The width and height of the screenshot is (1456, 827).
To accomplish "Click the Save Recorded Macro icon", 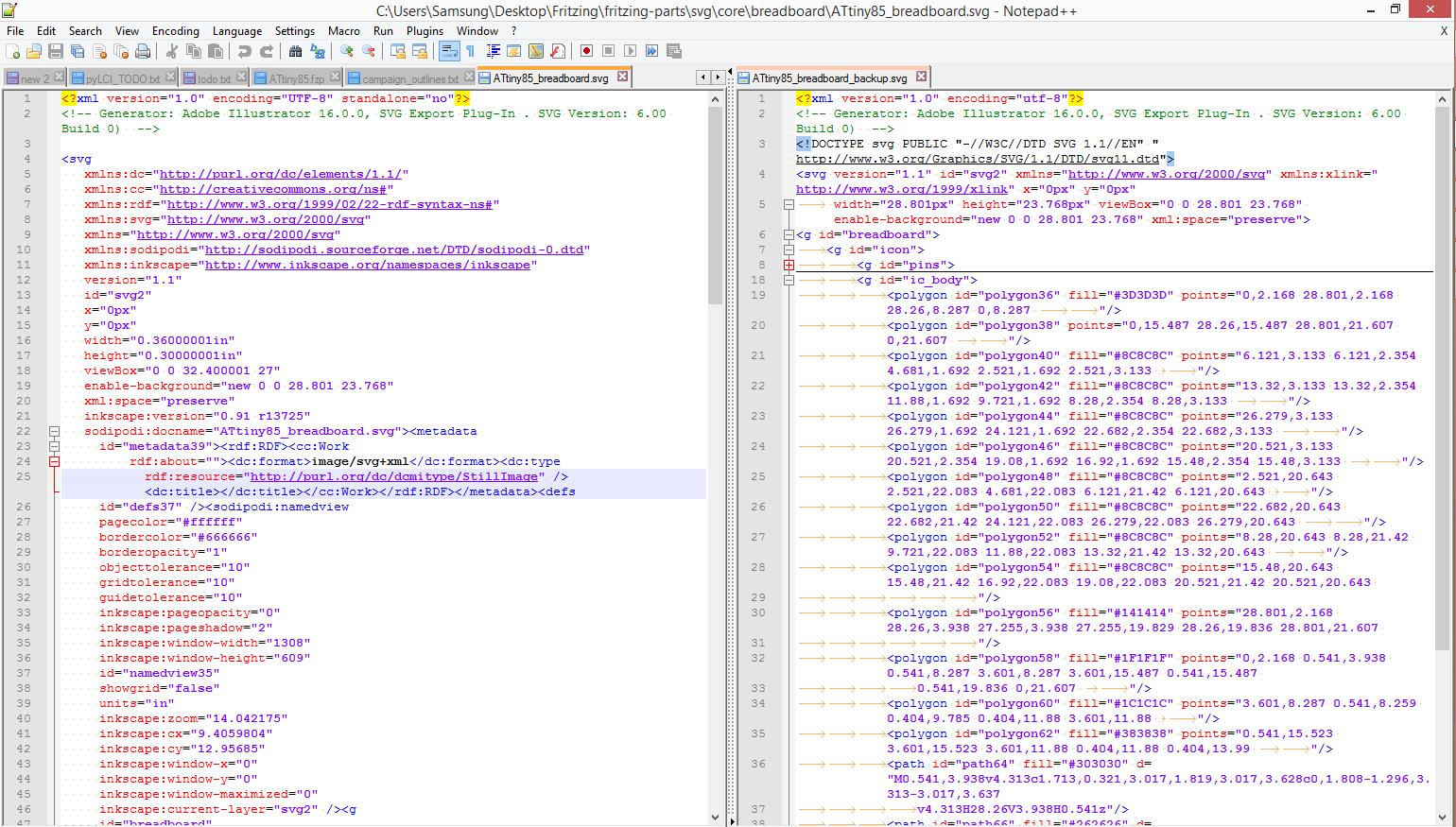I will [x=674, y=51].
